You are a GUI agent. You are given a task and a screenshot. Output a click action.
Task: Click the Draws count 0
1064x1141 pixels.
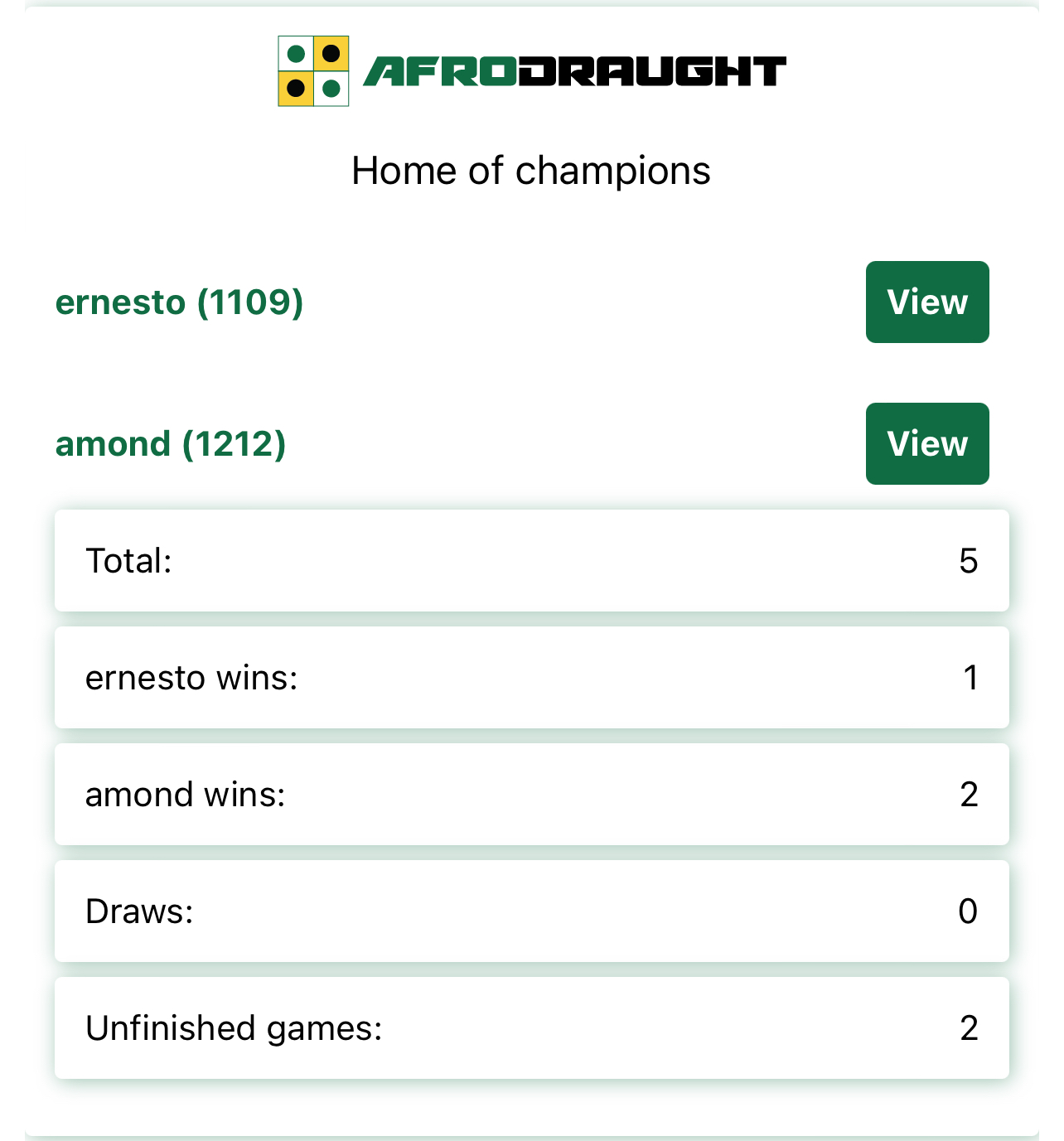(968, 911)
